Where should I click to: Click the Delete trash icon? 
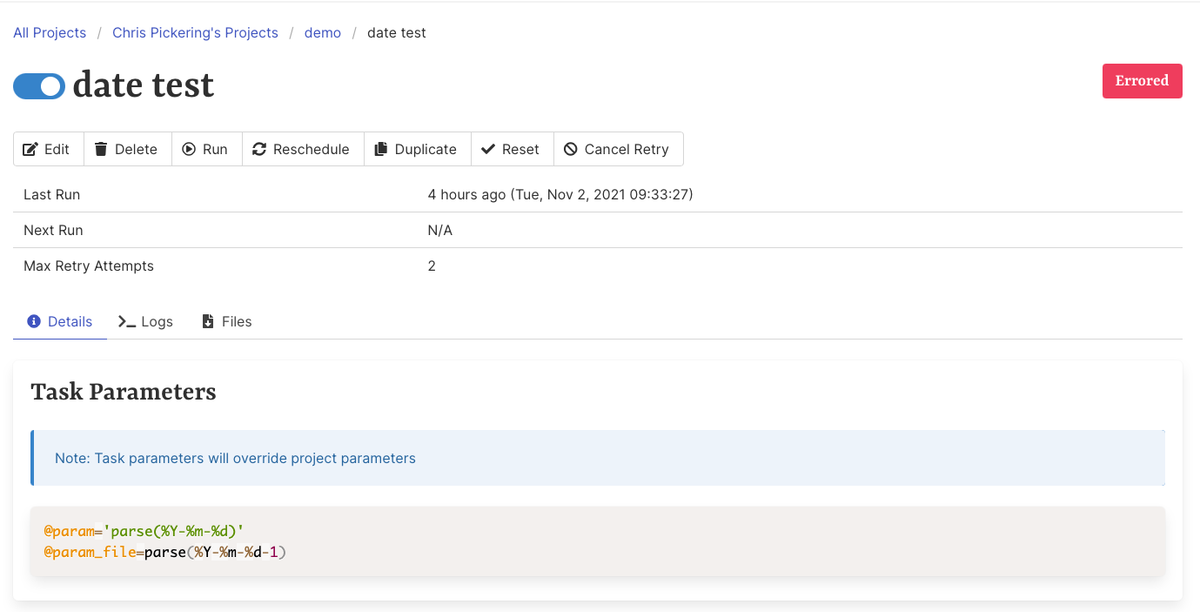pyautogui.click(x=105, y=148)
